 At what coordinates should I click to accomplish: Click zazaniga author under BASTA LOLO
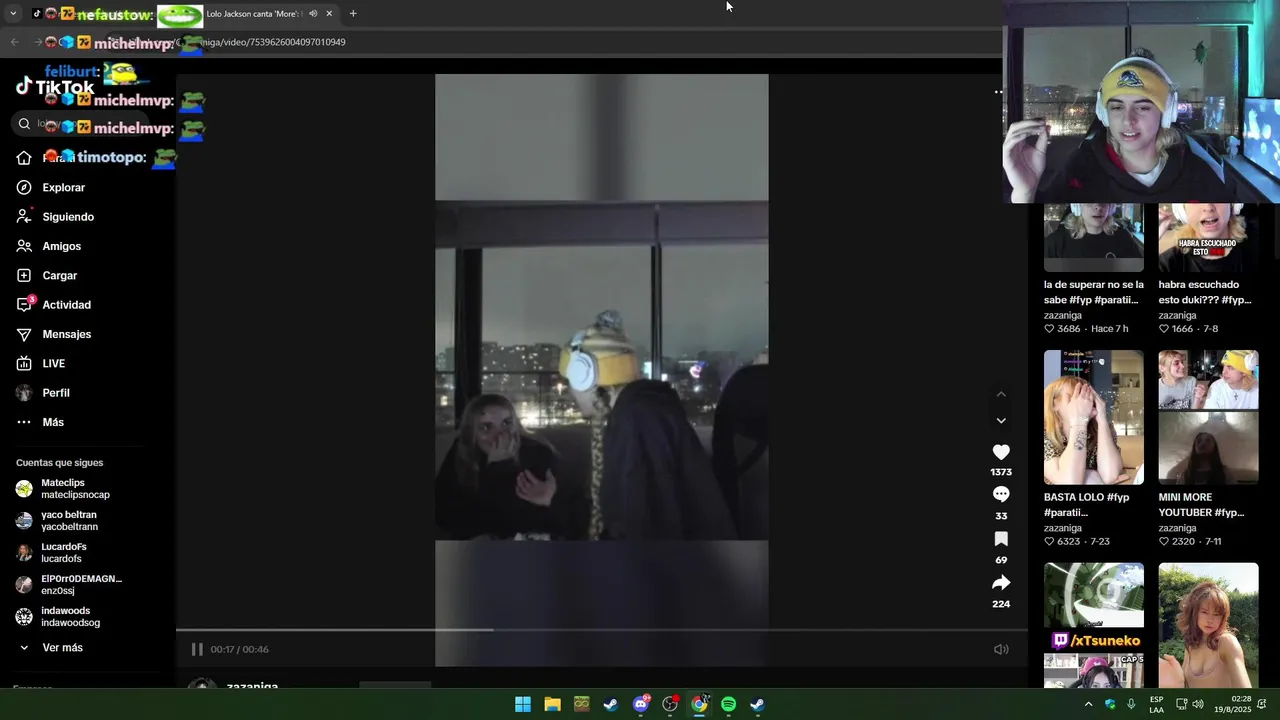1063,528
